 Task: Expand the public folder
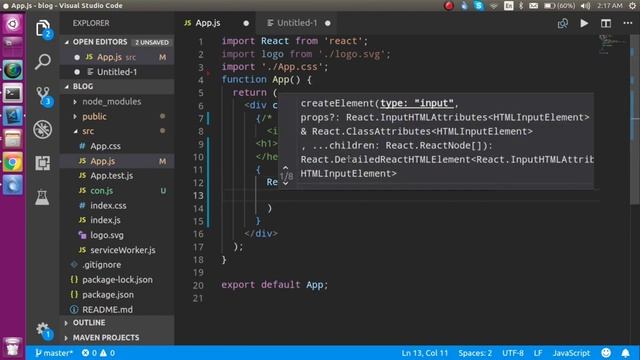(117, 116)
